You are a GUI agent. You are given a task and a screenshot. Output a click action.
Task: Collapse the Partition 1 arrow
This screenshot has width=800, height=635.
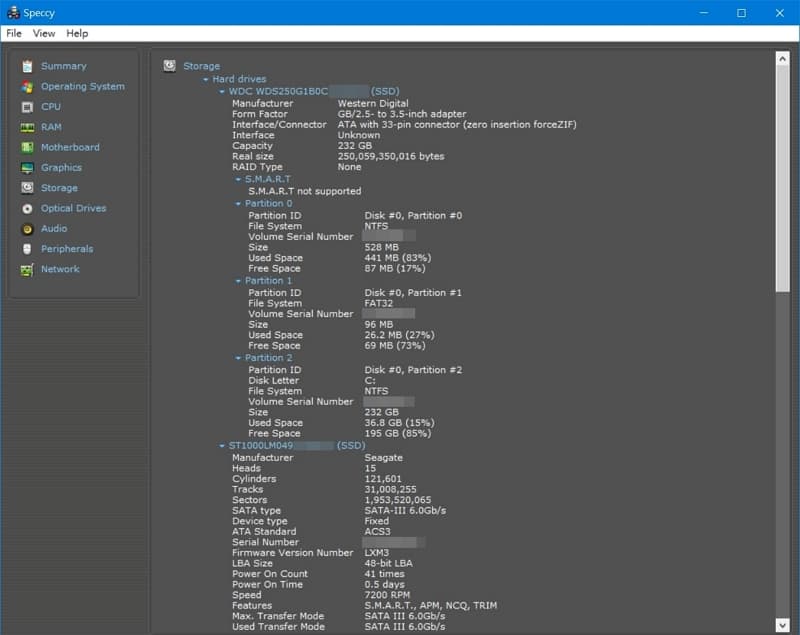(x=238, y=281)
